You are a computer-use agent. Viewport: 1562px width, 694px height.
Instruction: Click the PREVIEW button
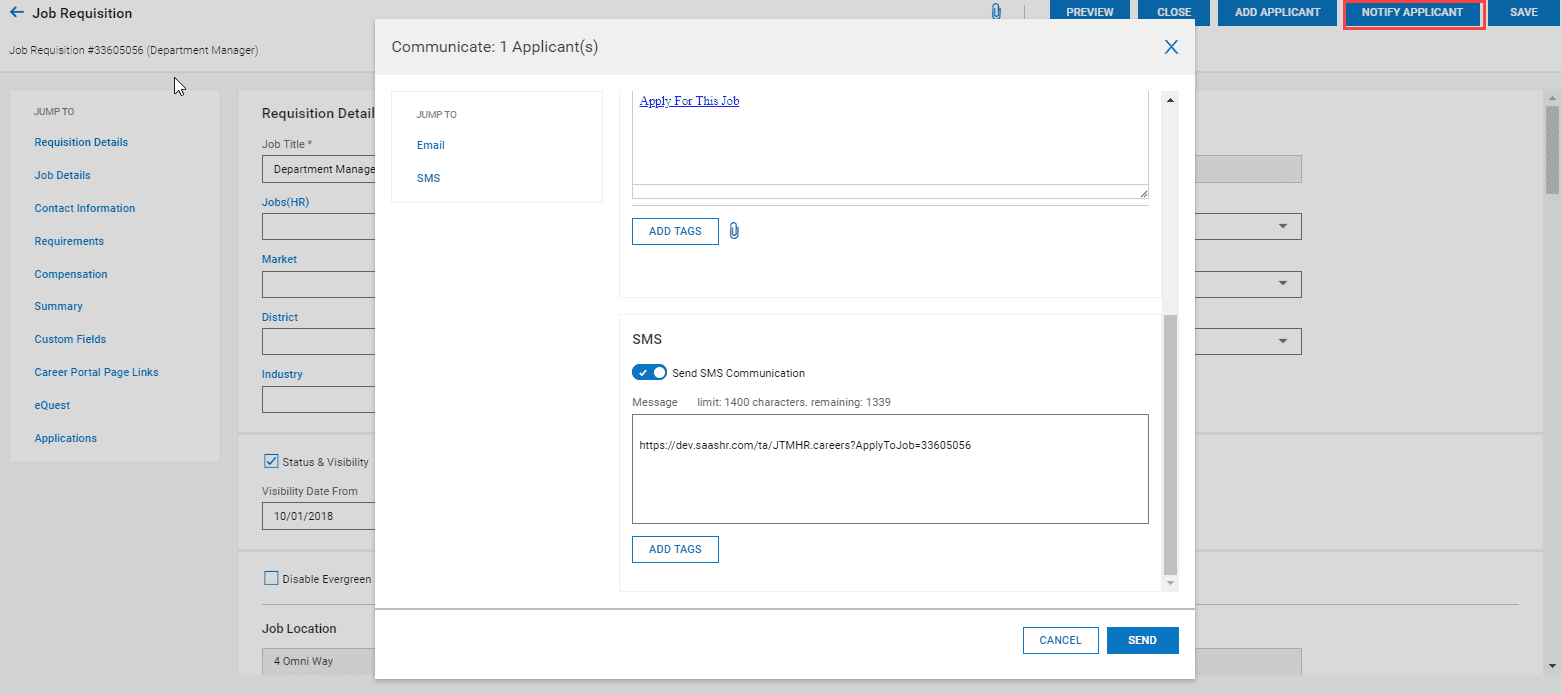tap(1090, 12)
